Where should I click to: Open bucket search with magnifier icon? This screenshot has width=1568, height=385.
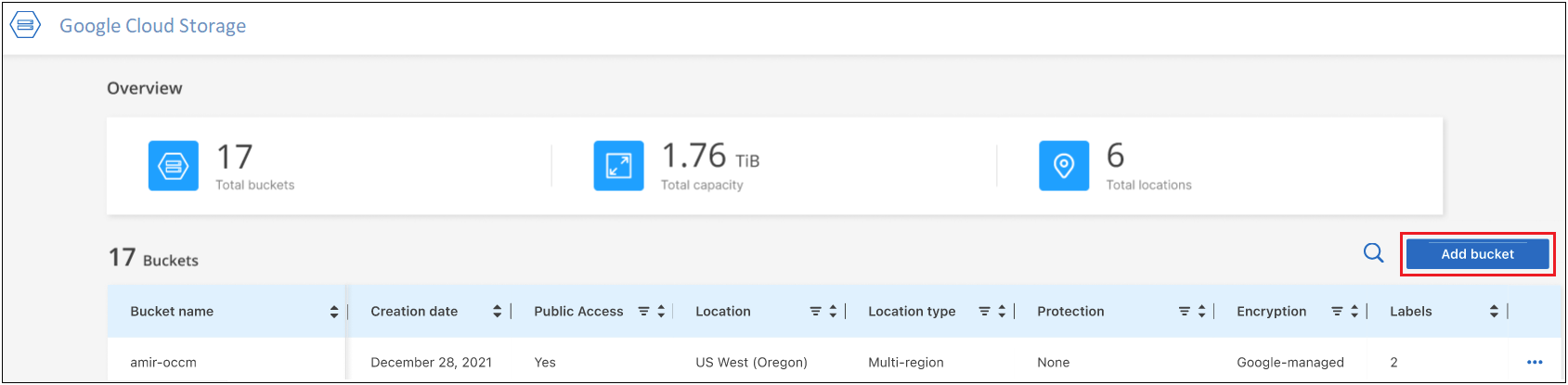1373,253
